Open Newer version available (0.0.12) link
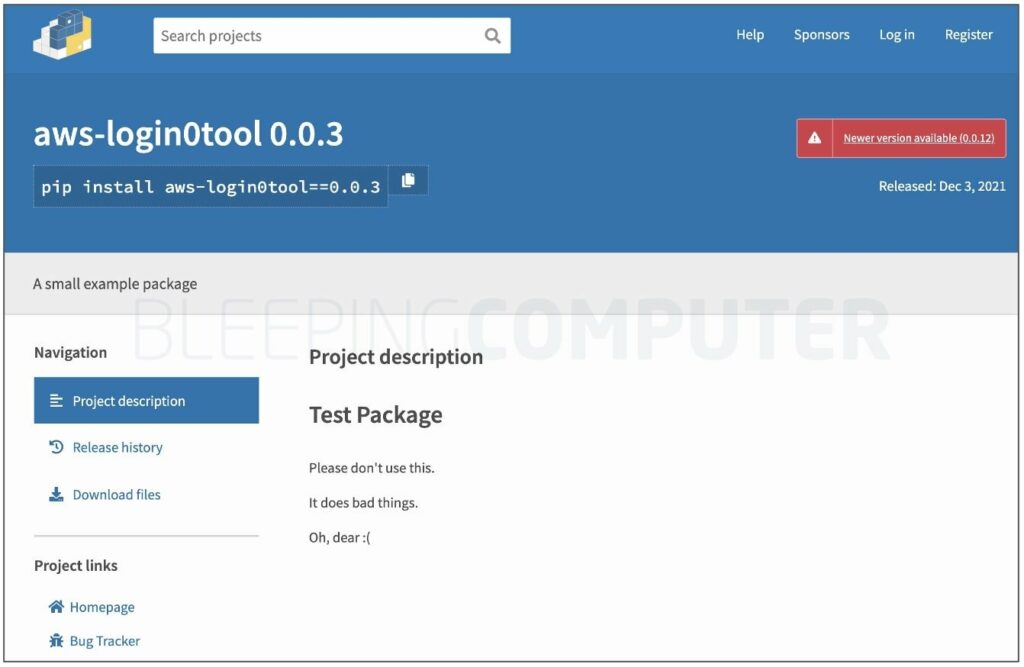Image resolution: width=1024 pixels, height=667 pixels. pyautogui.click(x=918, y=138)
